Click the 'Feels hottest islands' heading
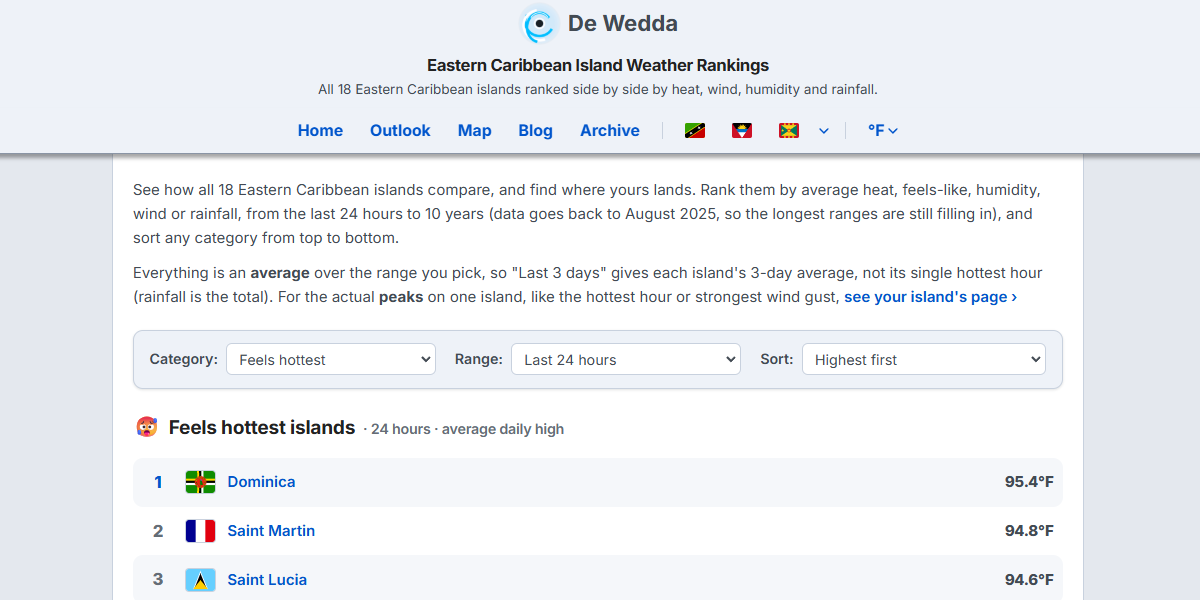The width and height of the screenshot is (1200, 600). [x=262, y=428]
